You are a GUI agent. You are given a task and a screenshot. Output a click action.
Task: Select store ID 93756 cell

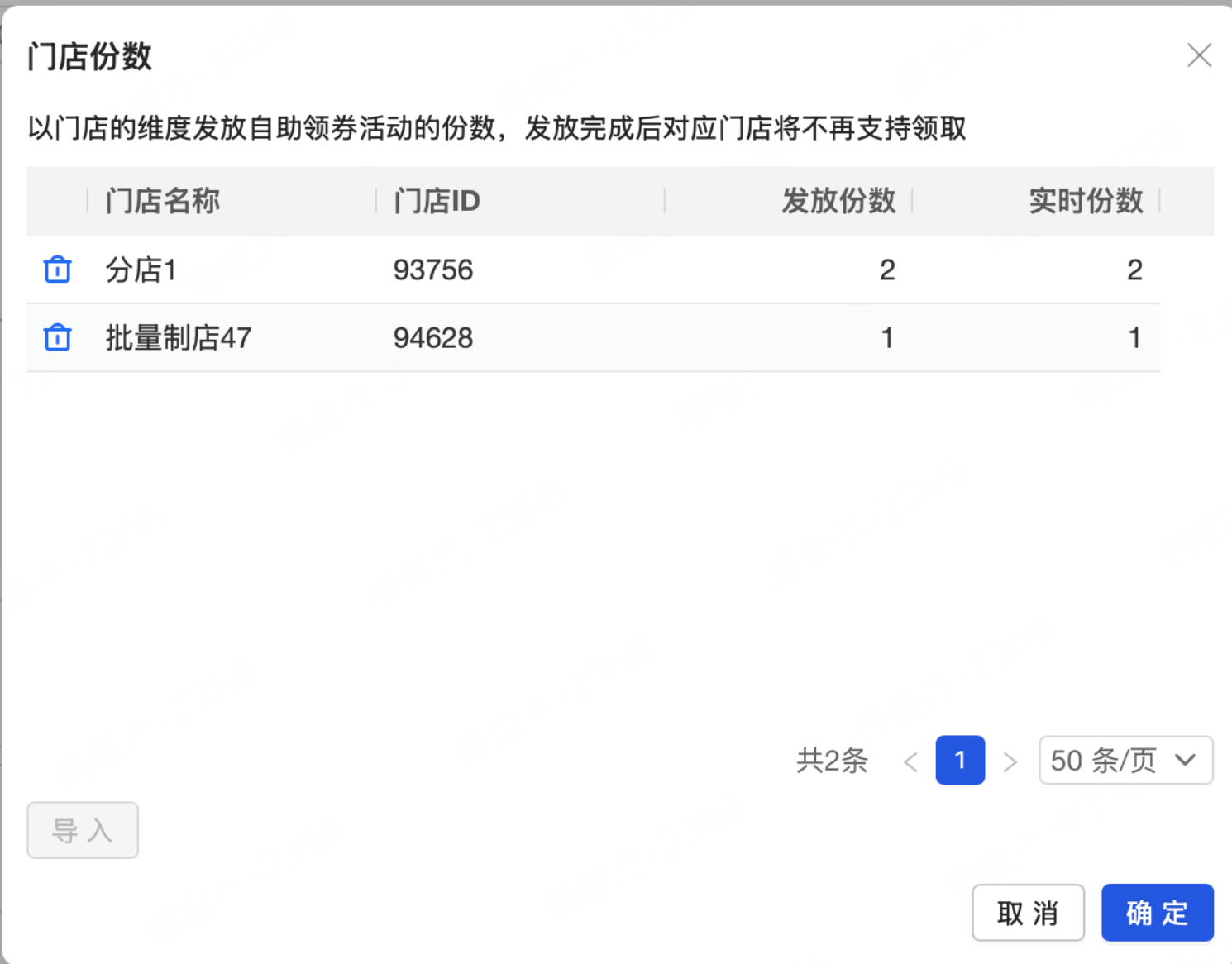433,270
